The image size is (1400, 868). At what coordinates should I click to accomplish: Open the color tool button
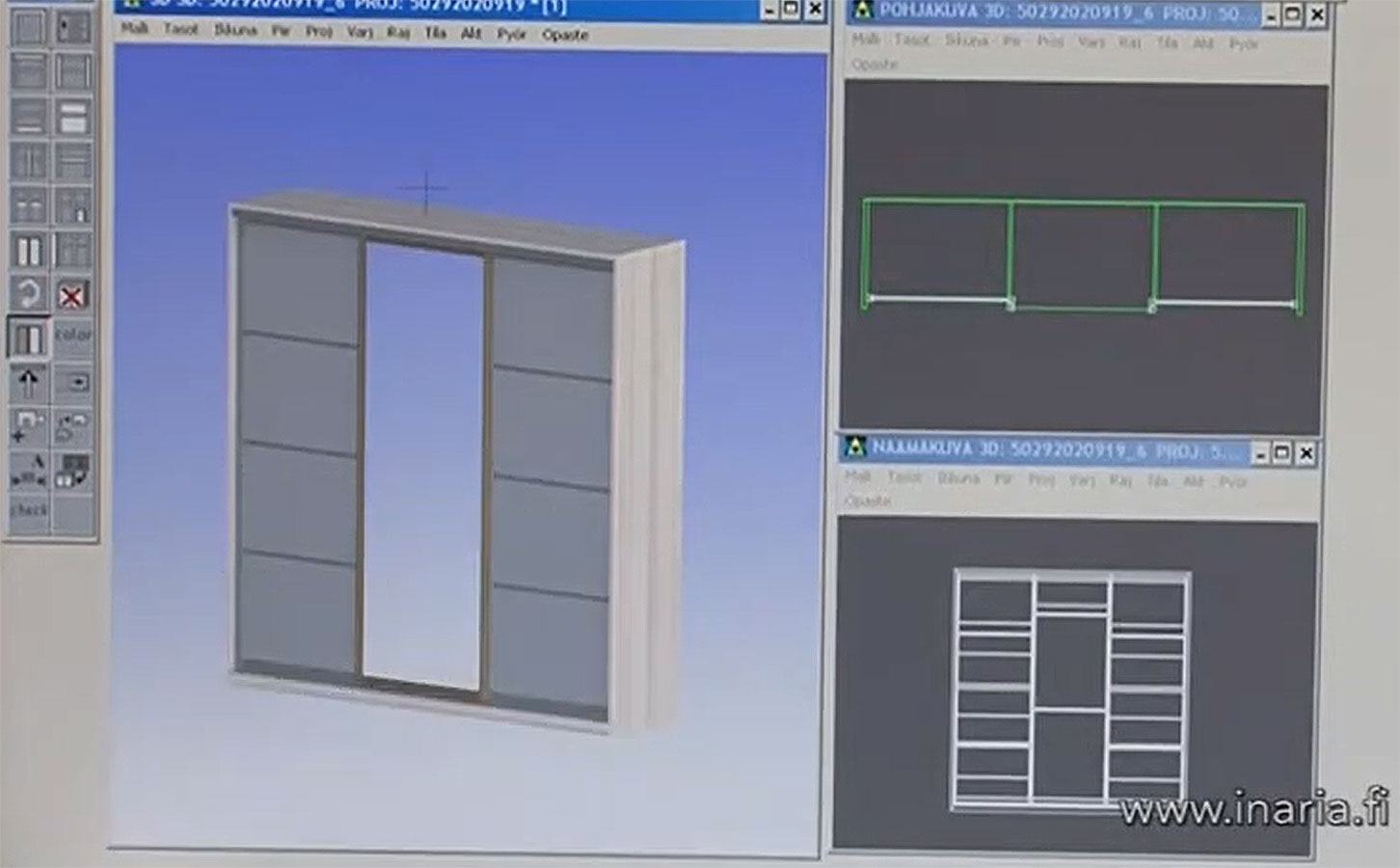coord(71,337)
